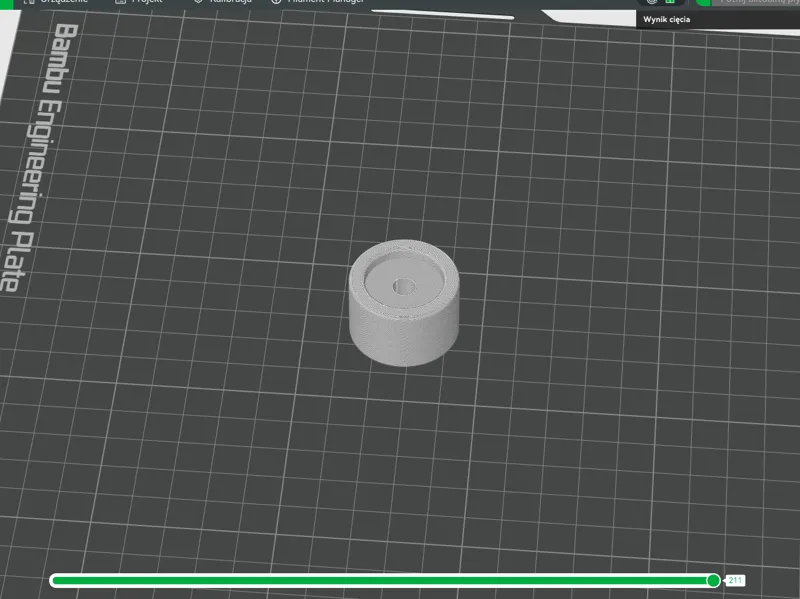Screen dimensions: 800x599
Task: Select the sliced cylindrical model on plate
Action: [404, 303]
